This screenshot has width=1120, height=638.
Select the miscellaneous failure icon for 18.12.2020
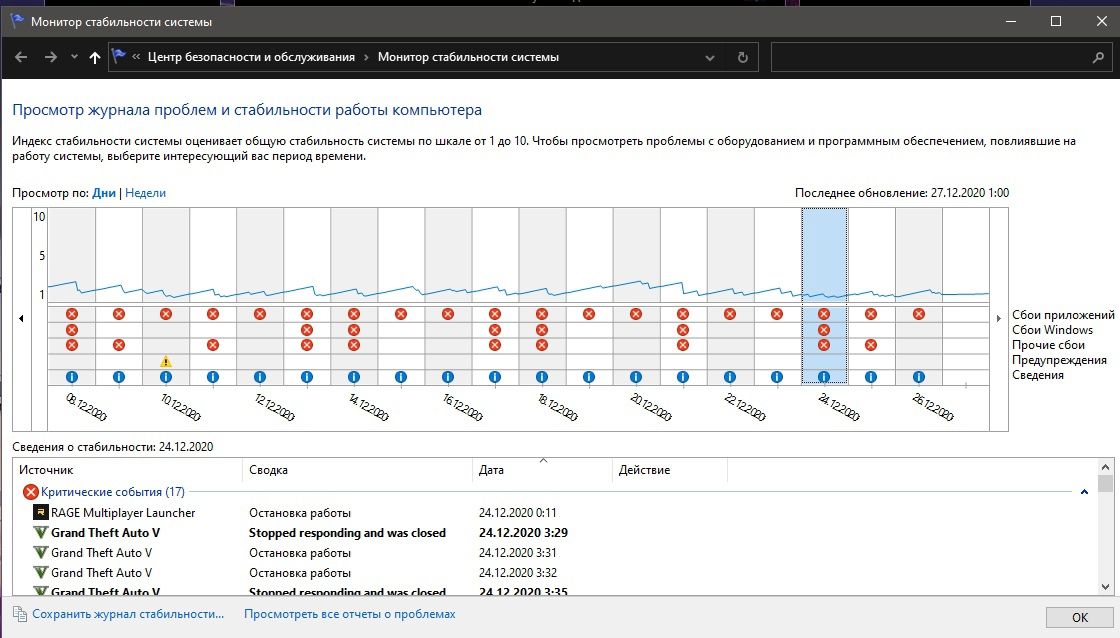click(x=542, y=344)
